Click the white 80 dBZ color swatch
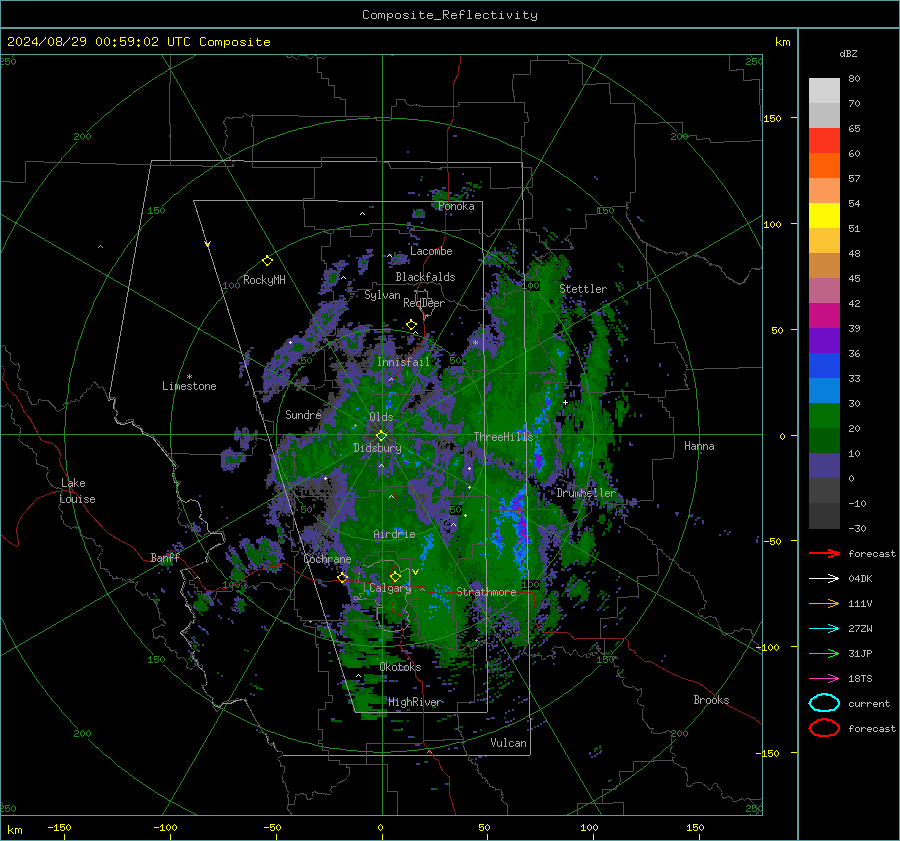This screenshot has width=900, height=841. click(824, 90)
